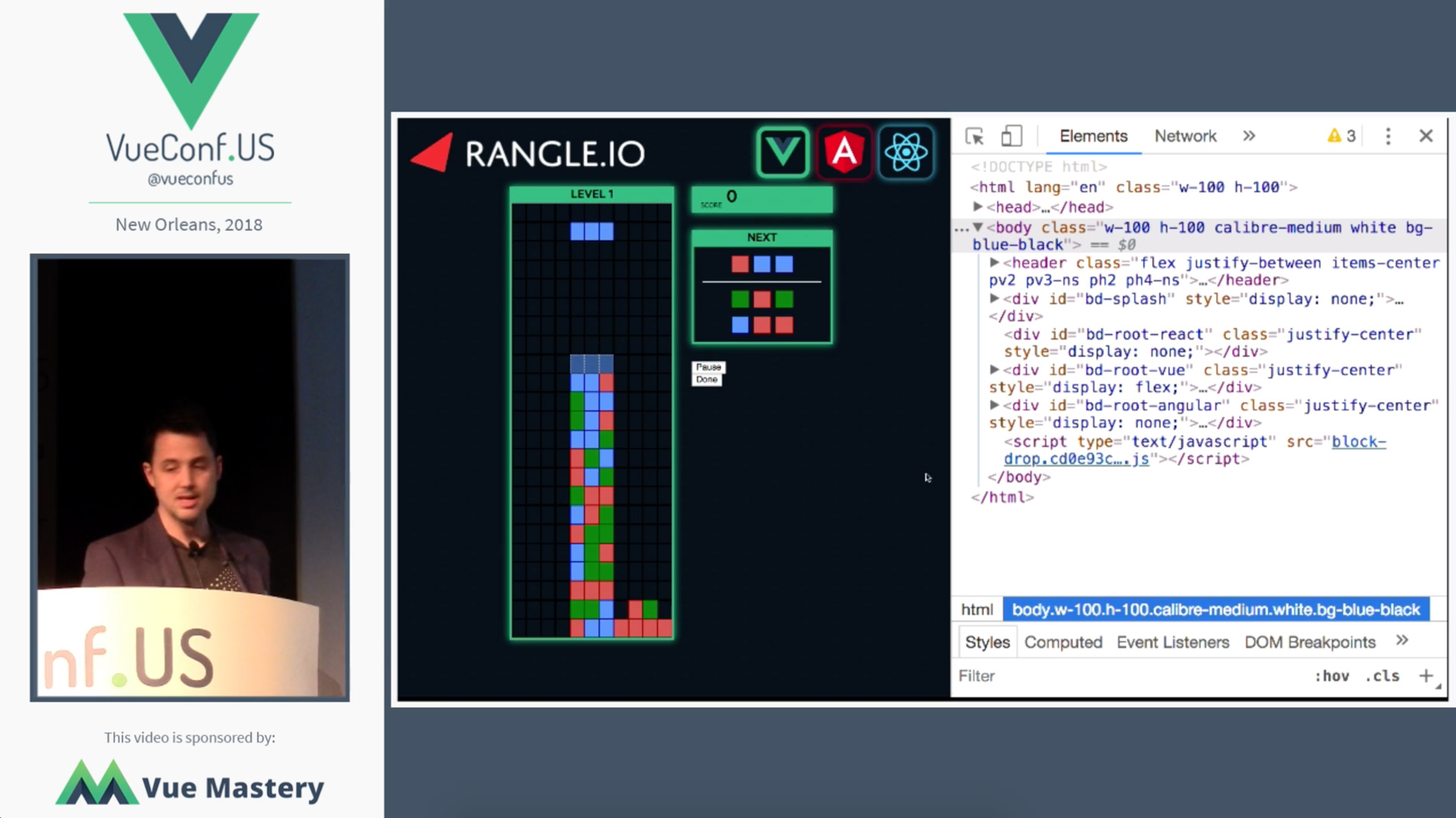Toggle the .cls class editor button

(1382, 676)
